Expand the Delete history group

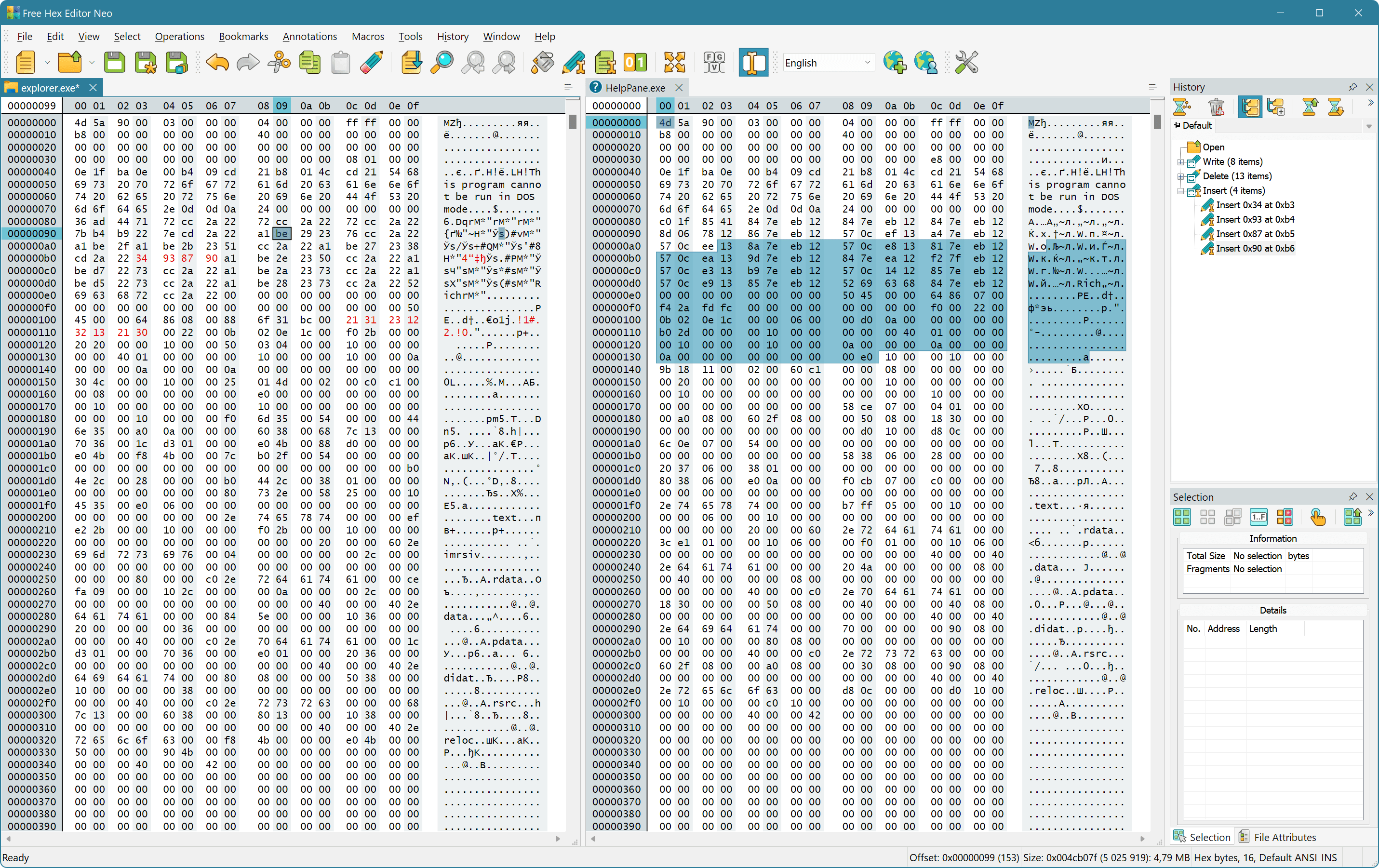(1180, 177)
